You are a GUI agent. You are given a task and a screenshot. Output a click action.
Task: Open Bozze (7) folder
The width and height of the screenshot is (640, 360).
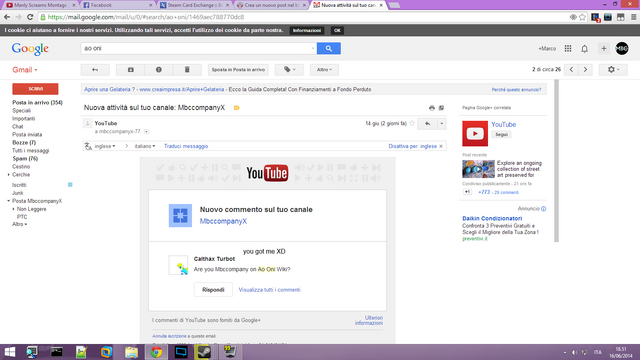tap(24, 142)
